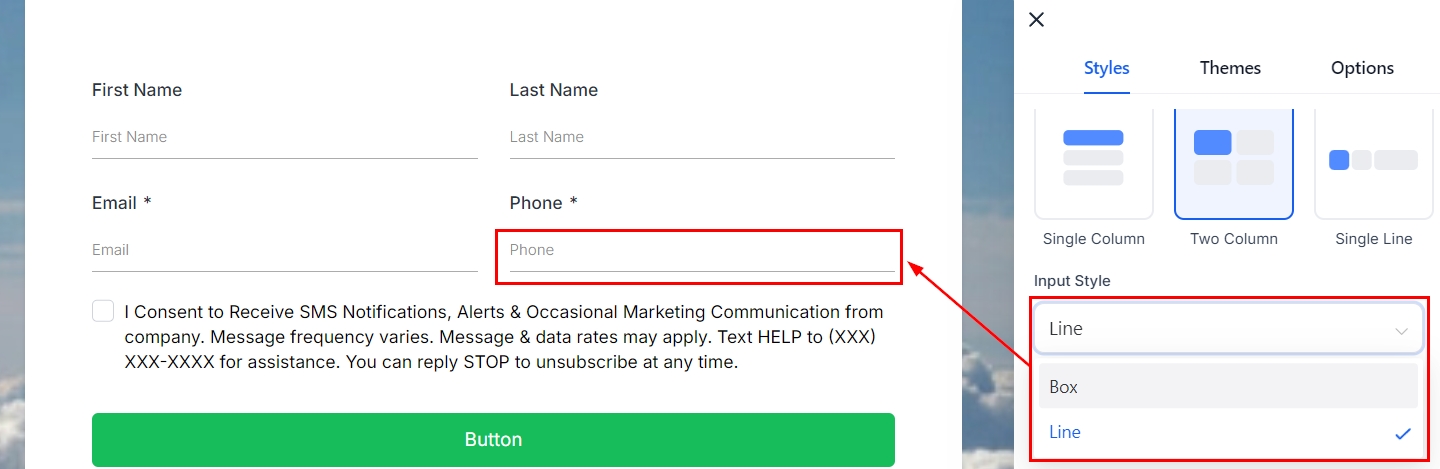
Task: Choose the Two Column layout icon
Action: (1233, 160)
